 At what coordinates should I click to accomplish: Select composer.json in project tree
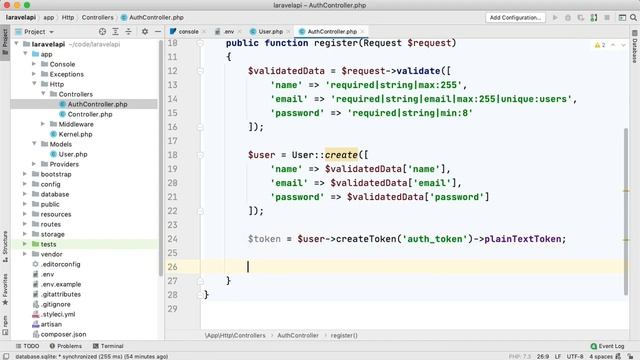[x=63, y=334]
